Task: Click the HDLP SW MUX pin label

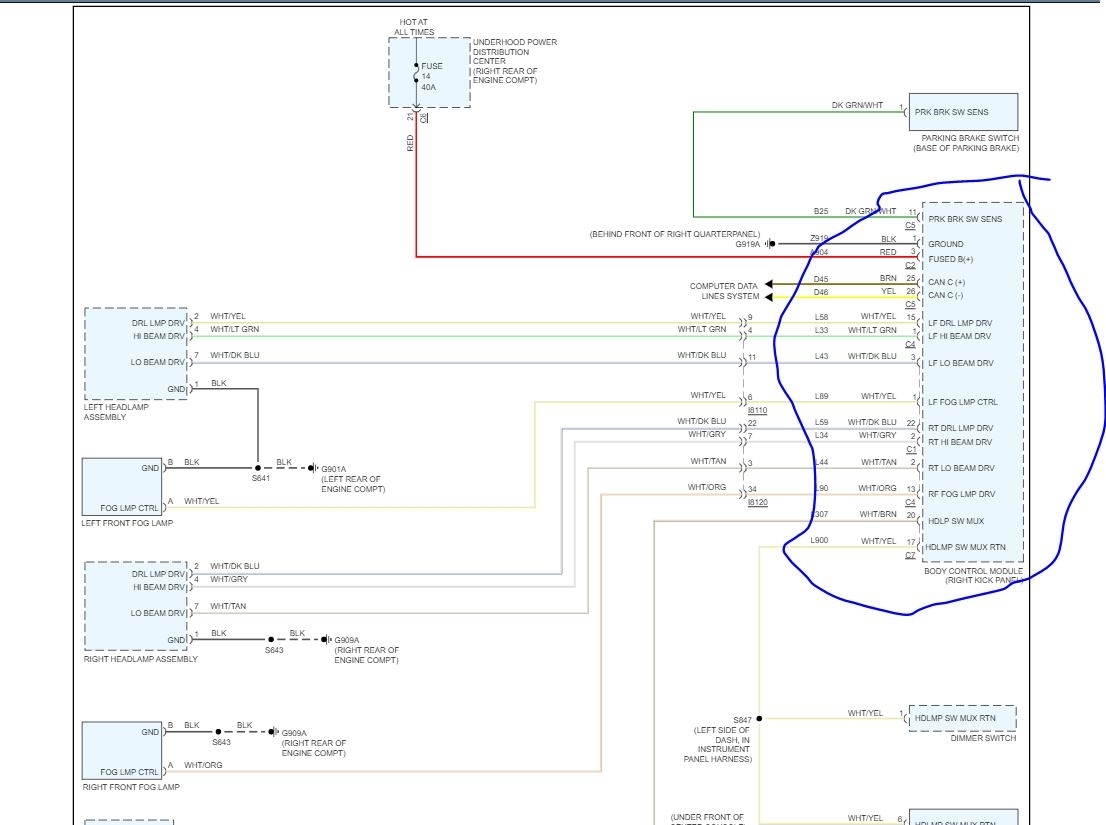Action: coord(956,520)
